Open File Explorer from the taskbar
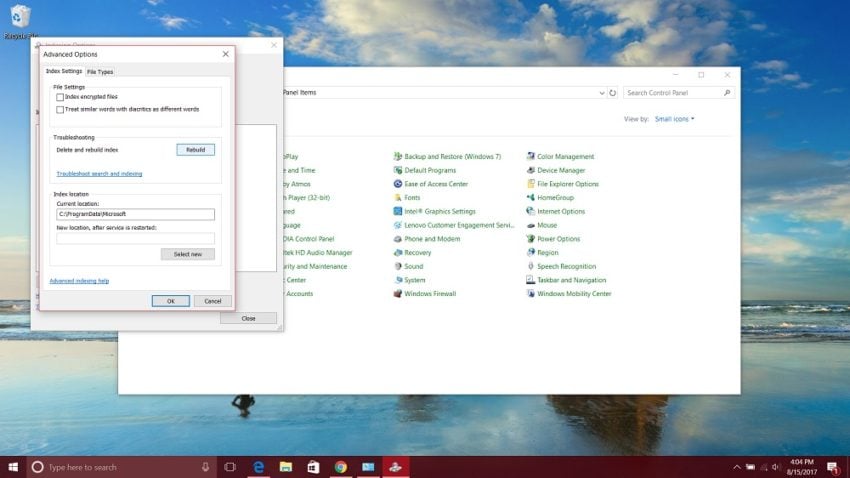 click(x=286, y=467)
